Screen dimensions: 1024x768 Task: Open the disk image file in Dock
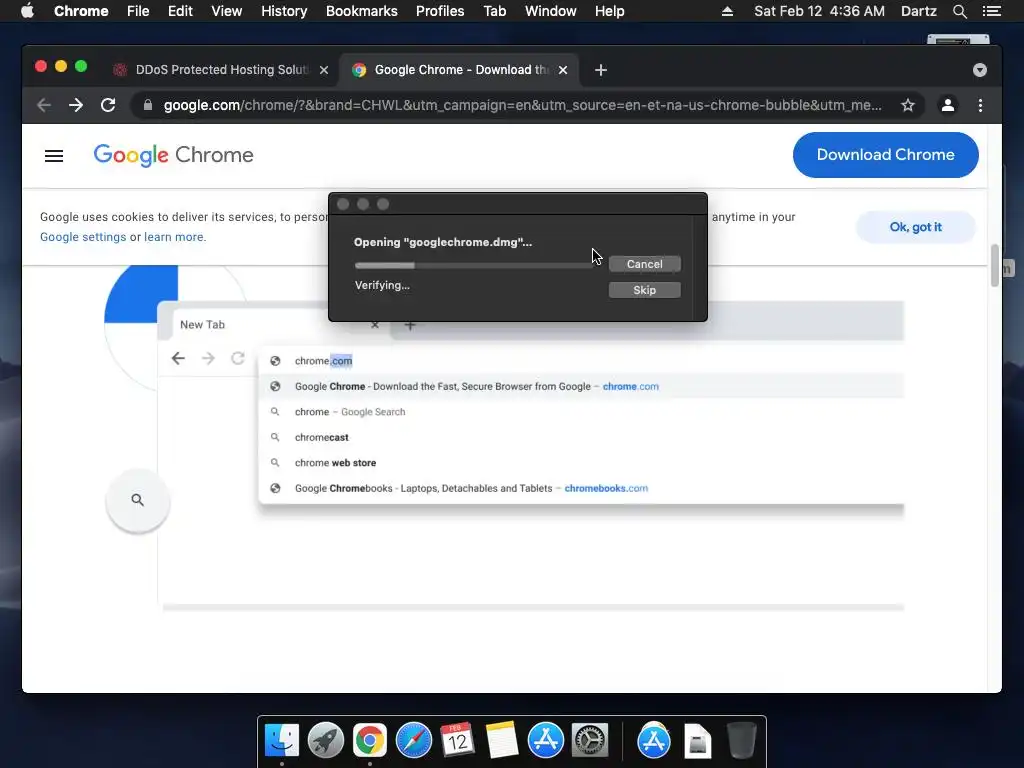(x=697, y=741)
